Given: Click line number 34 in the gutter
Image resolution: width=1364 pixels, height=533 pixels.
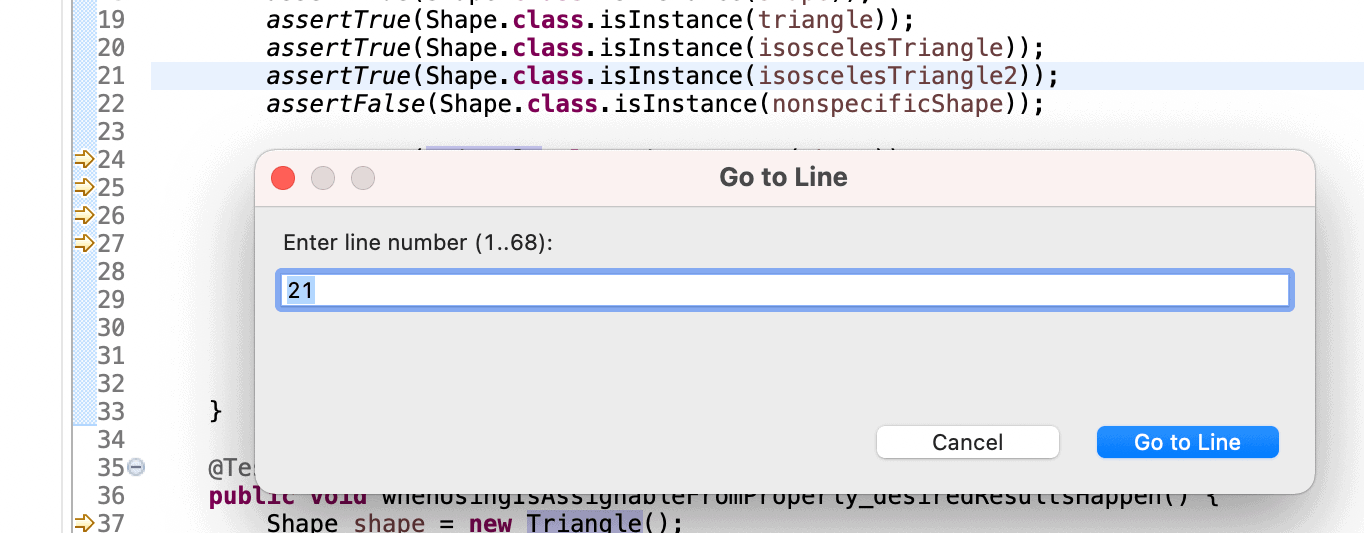Looking at the screenshot, I should [111, 439].
